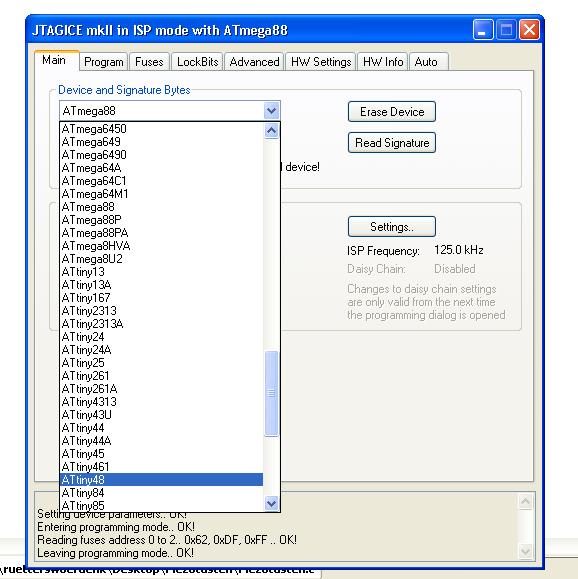Select ATmega88PA in the list
Viewport: 578px width, 579px height.
coord(161,233)
